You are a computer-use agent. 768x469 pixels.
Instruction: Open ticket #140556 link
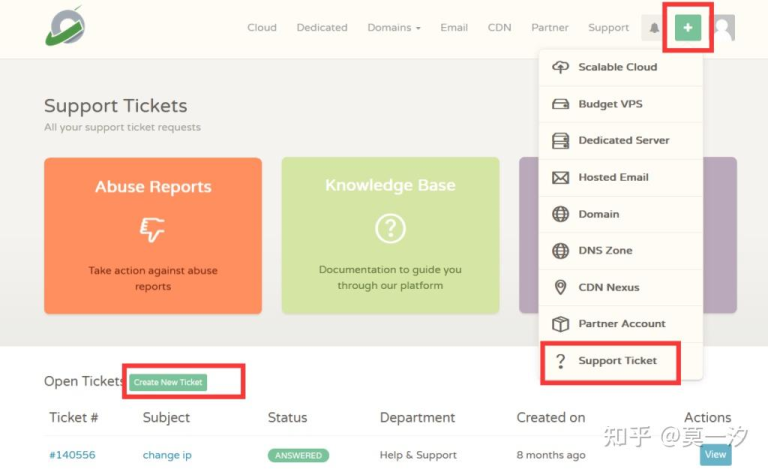(72, 455)
